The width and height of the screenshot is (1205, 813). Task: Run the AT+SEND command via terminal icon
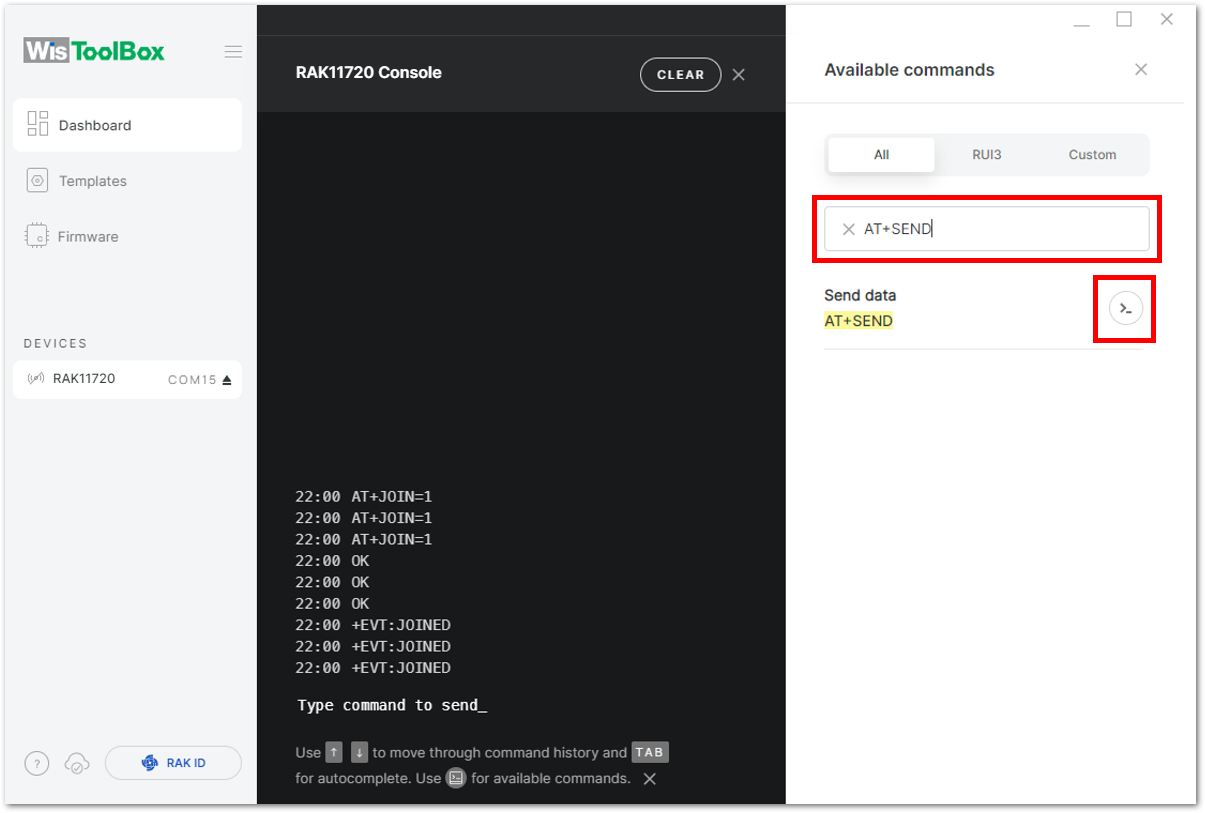(x=1126, y=309)
